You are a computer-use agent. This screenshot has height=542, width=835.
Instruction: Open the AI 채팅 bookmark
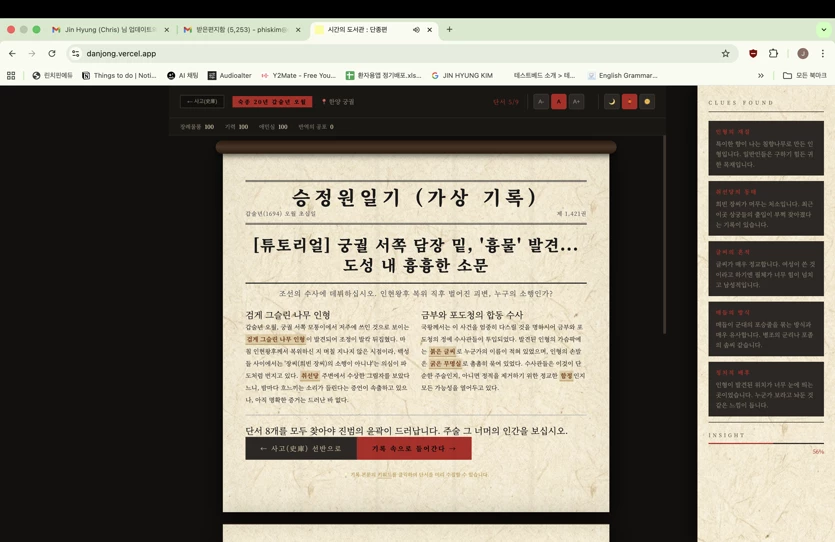coord(183,76)
